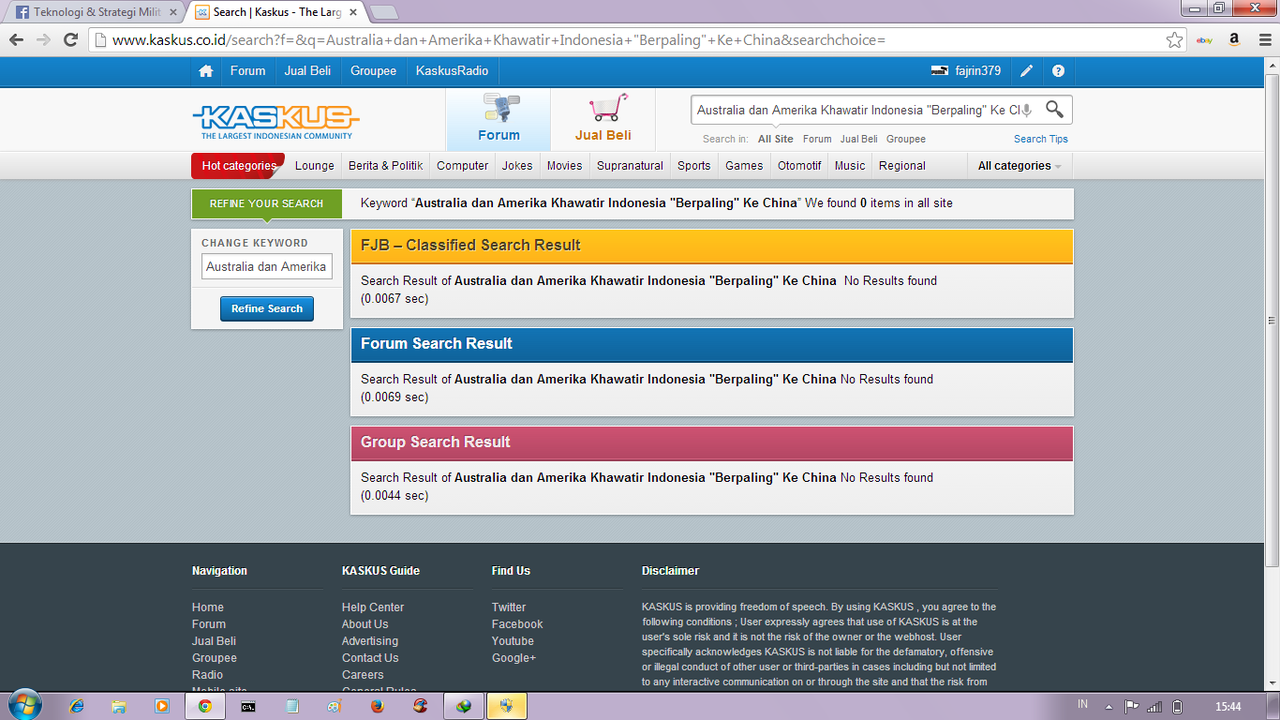Open the Windows Start button
Image resolution: width=1280 pixels, height=720 pixels.
24,705
